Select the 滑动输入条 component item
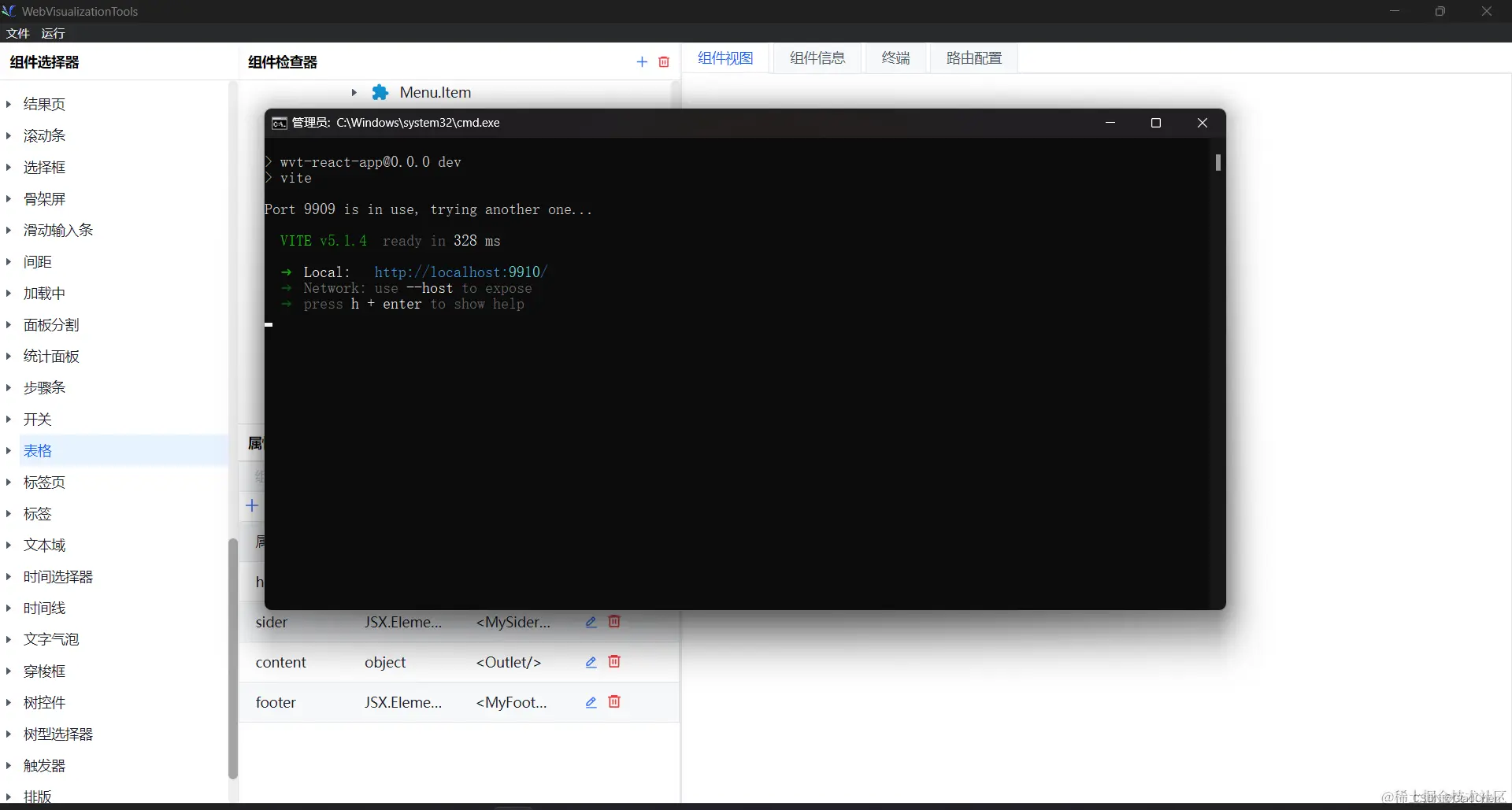1512x810 pixels. coord(58,230)
